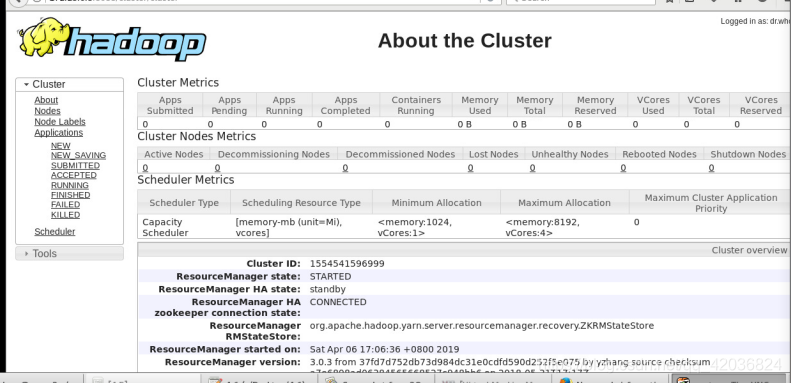Click the Memory Total column header
This screenshot has width=791, height=383.
pos(535,105)
